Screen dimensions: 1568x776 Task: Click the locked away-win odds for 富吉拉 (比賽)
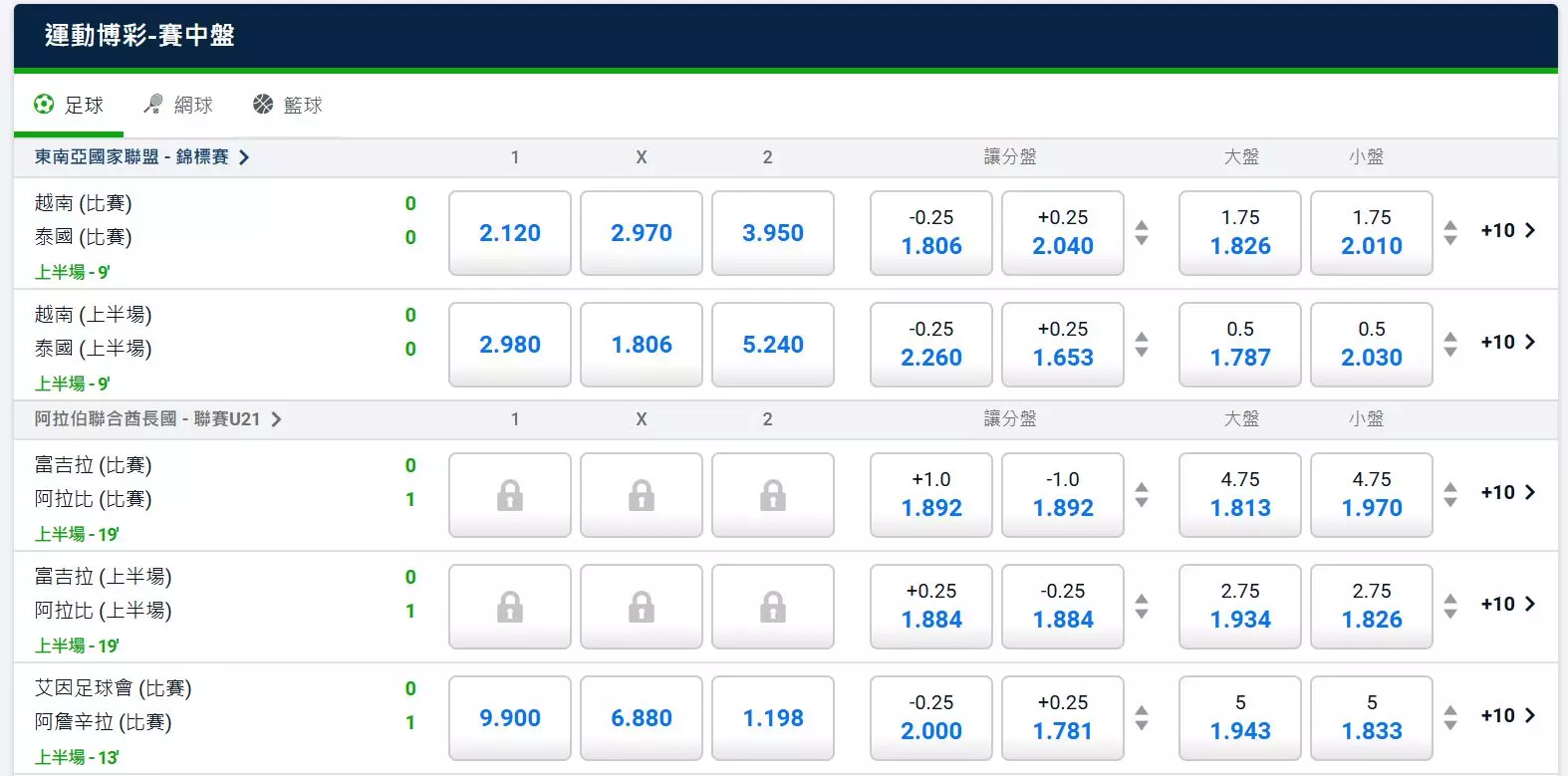click(x=773, y=495)
